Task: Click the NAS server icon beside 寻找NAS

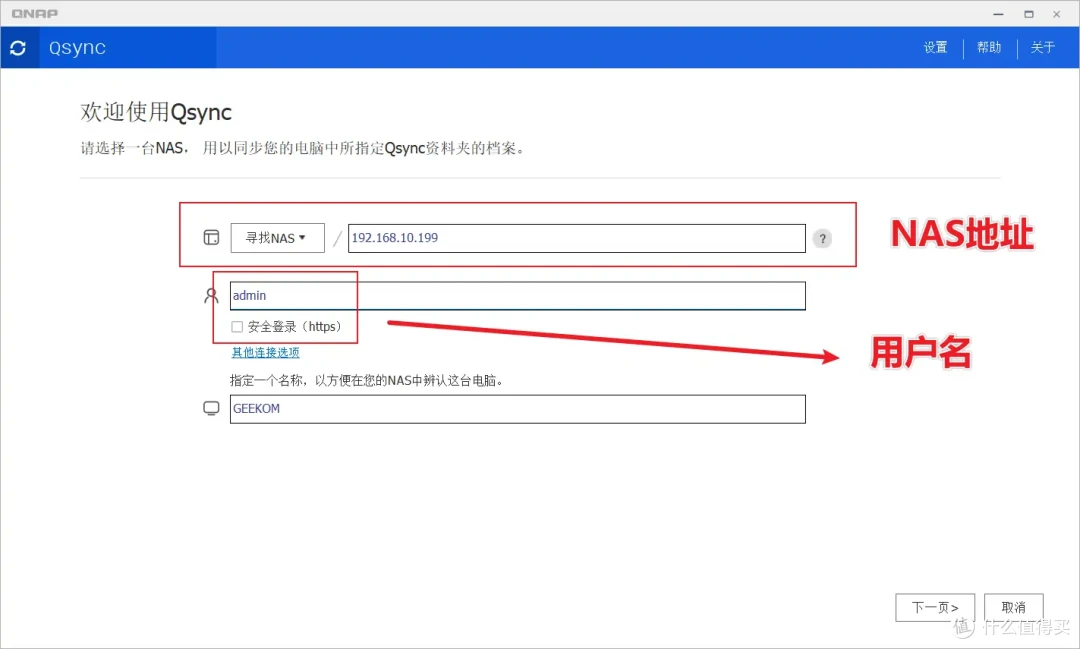Action: tap(211, 238)
